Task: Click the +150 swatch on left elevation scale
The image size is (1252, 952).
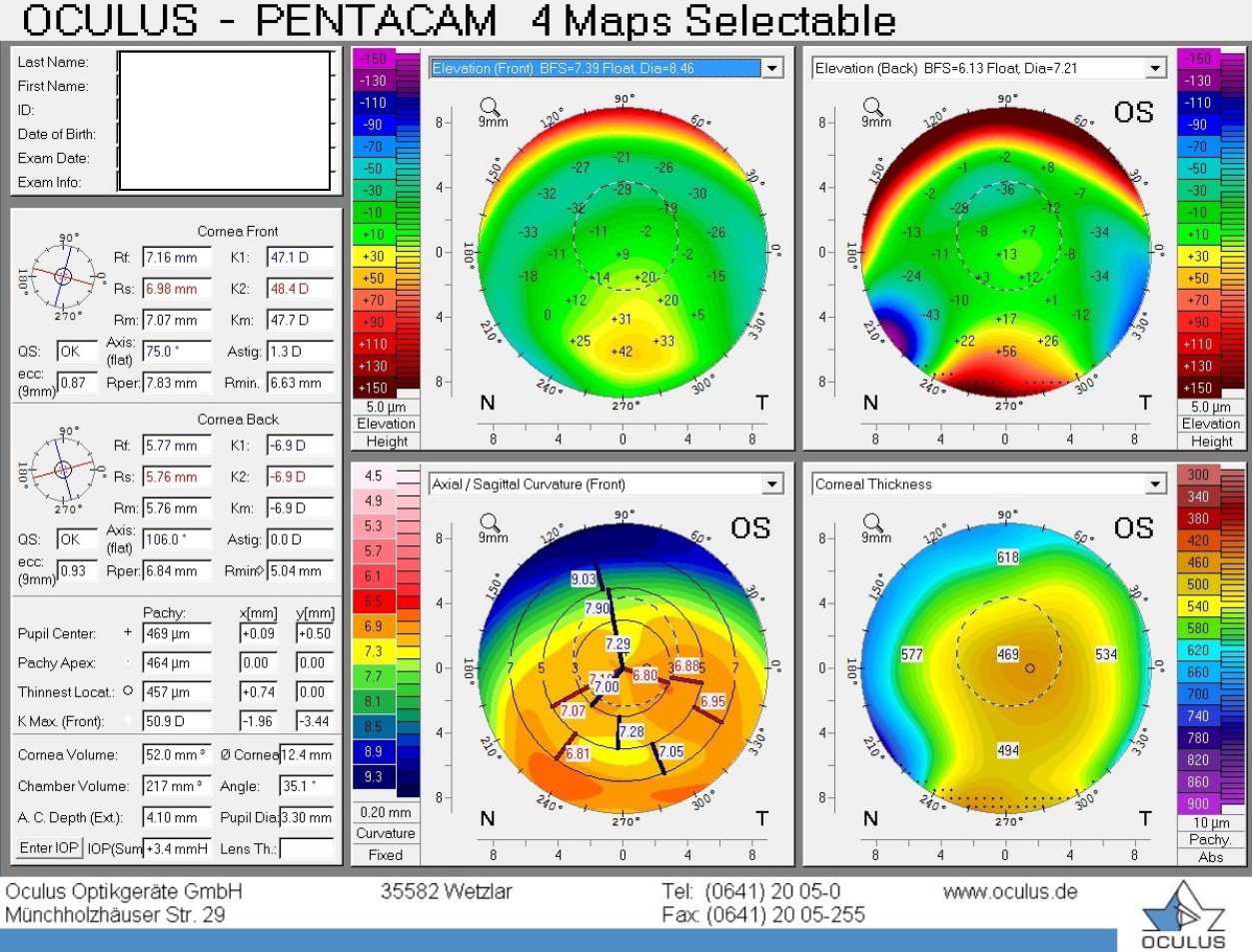Action: [373, 388]
